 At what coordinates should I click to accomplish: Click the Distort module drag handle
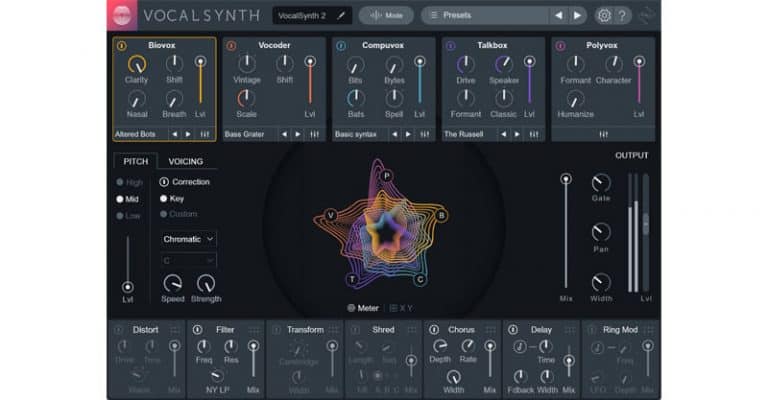tap(175, 330)
